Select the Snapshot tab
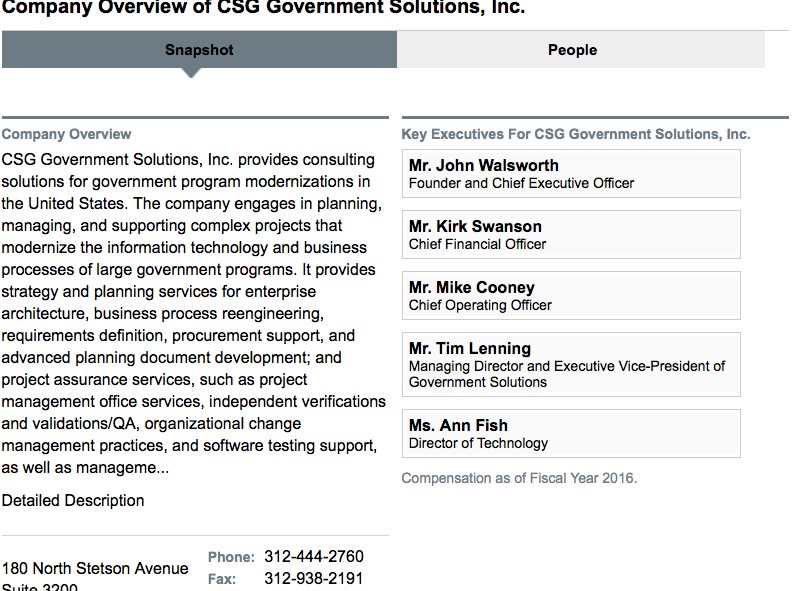Image resolution: width=799 pixels, height=591 pixels. coord(199,50)
